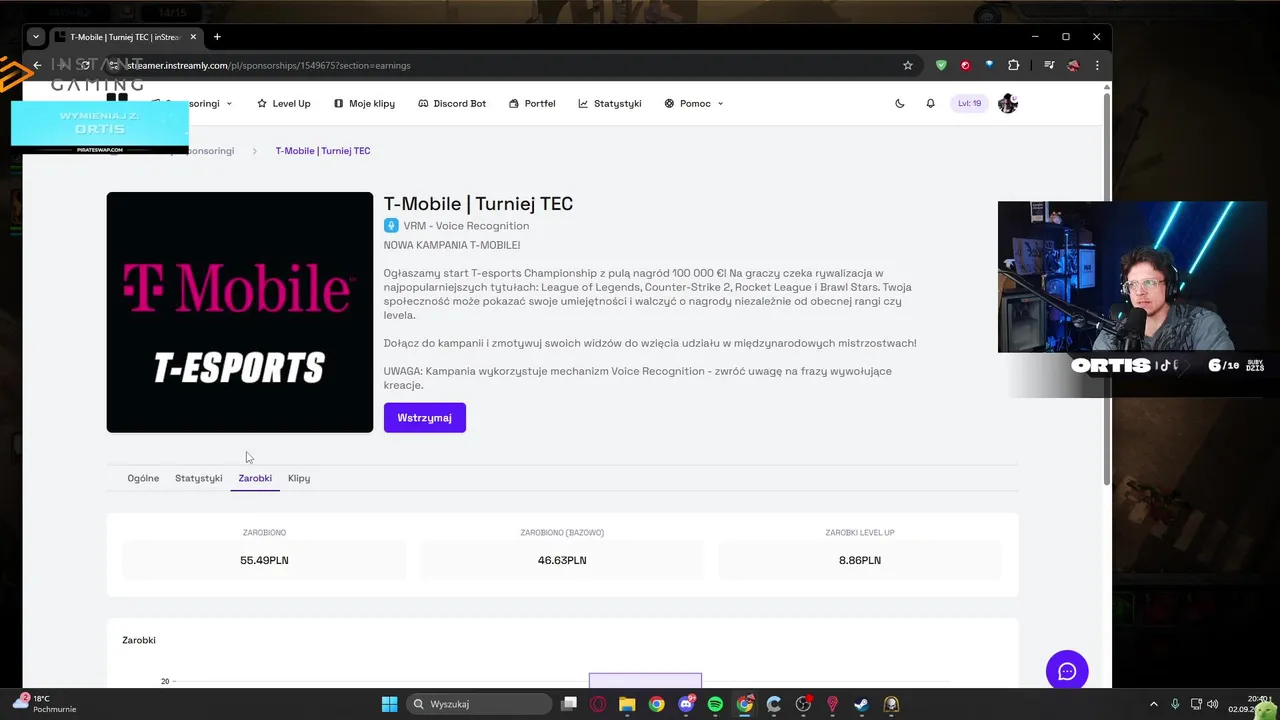
Task: Open the Chrome extensions puzzle icon
Action: [x=1013, y=65]
